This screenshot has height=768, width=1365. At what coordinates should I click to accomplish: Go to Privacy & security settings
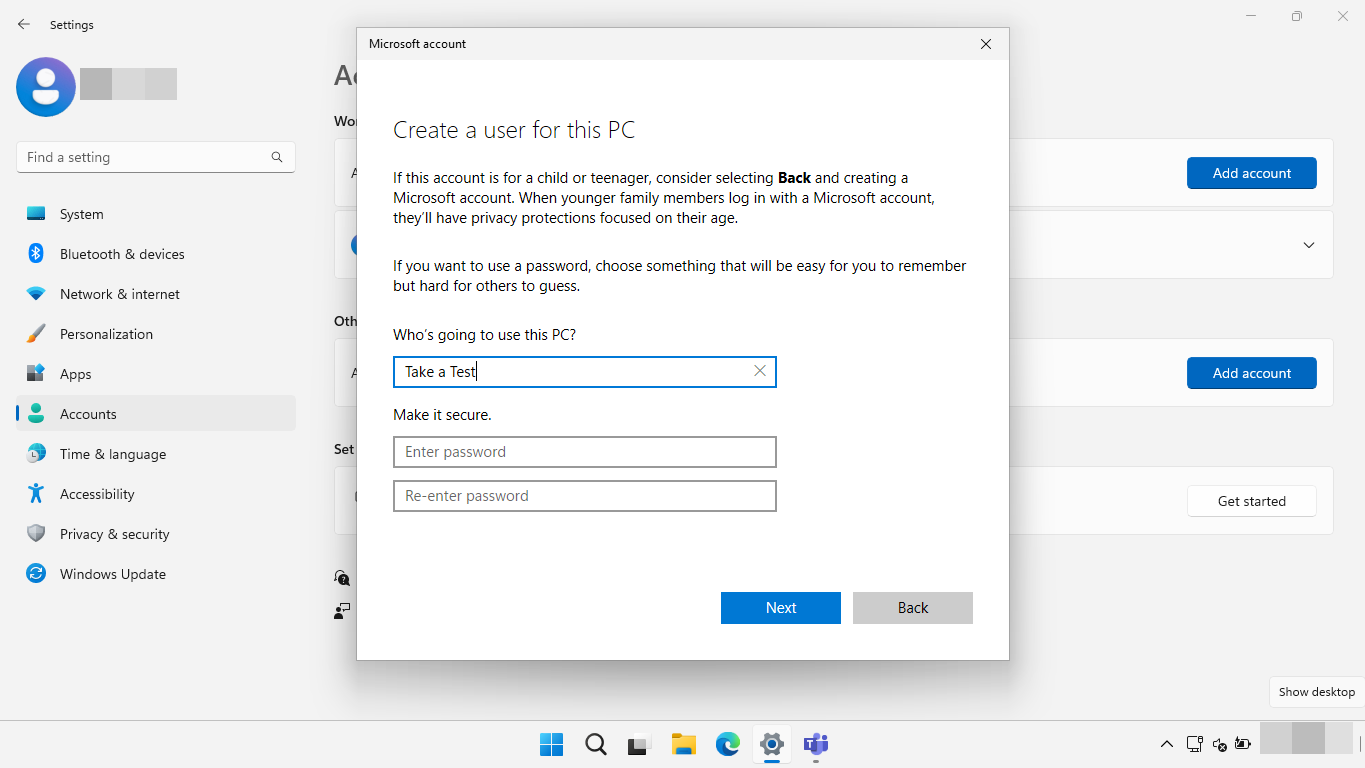click(114, 534)
